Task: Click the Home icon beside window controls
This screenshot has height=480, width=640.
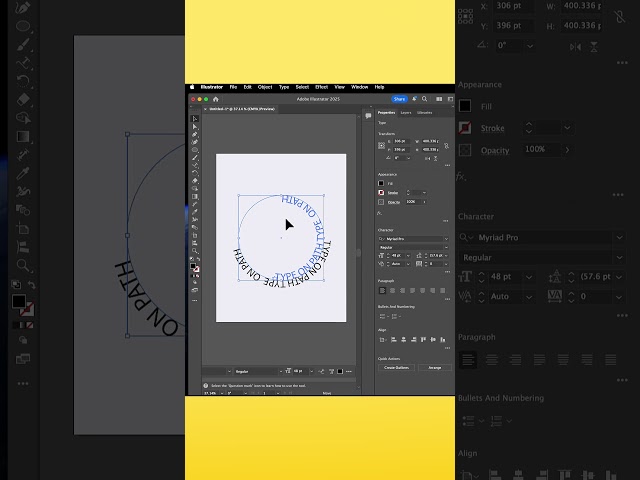Action: tap(216, 99)
